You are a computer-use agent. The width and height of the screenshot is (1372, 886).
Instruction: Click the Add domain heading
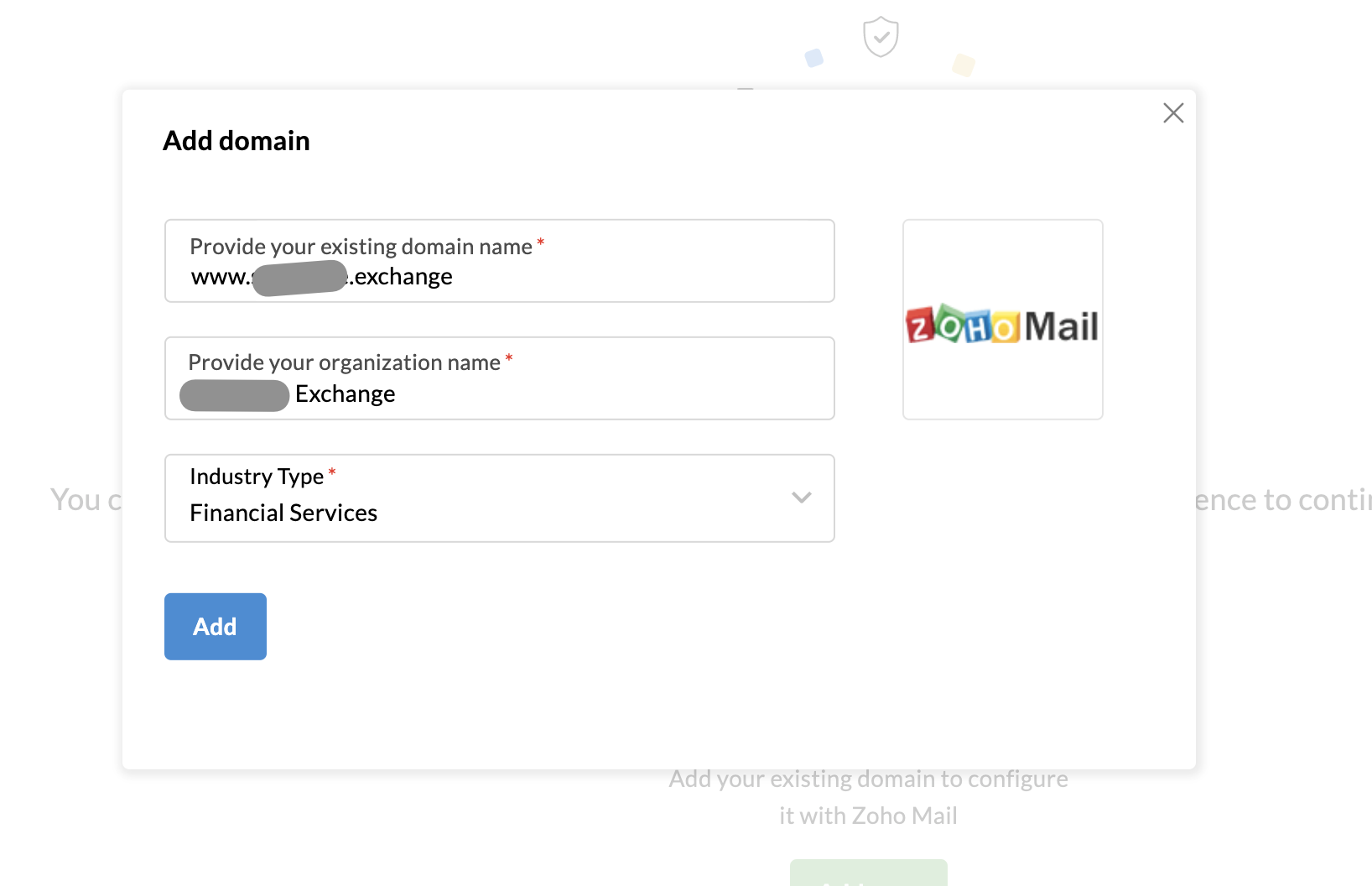pos(236,141)
